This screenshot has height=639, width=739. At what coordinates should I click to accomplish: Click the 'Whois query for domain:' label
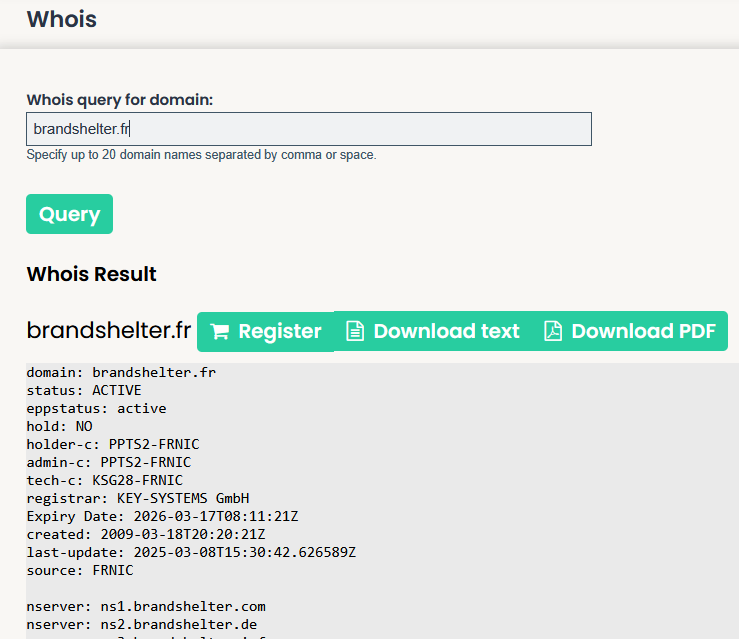coord(120,100)
